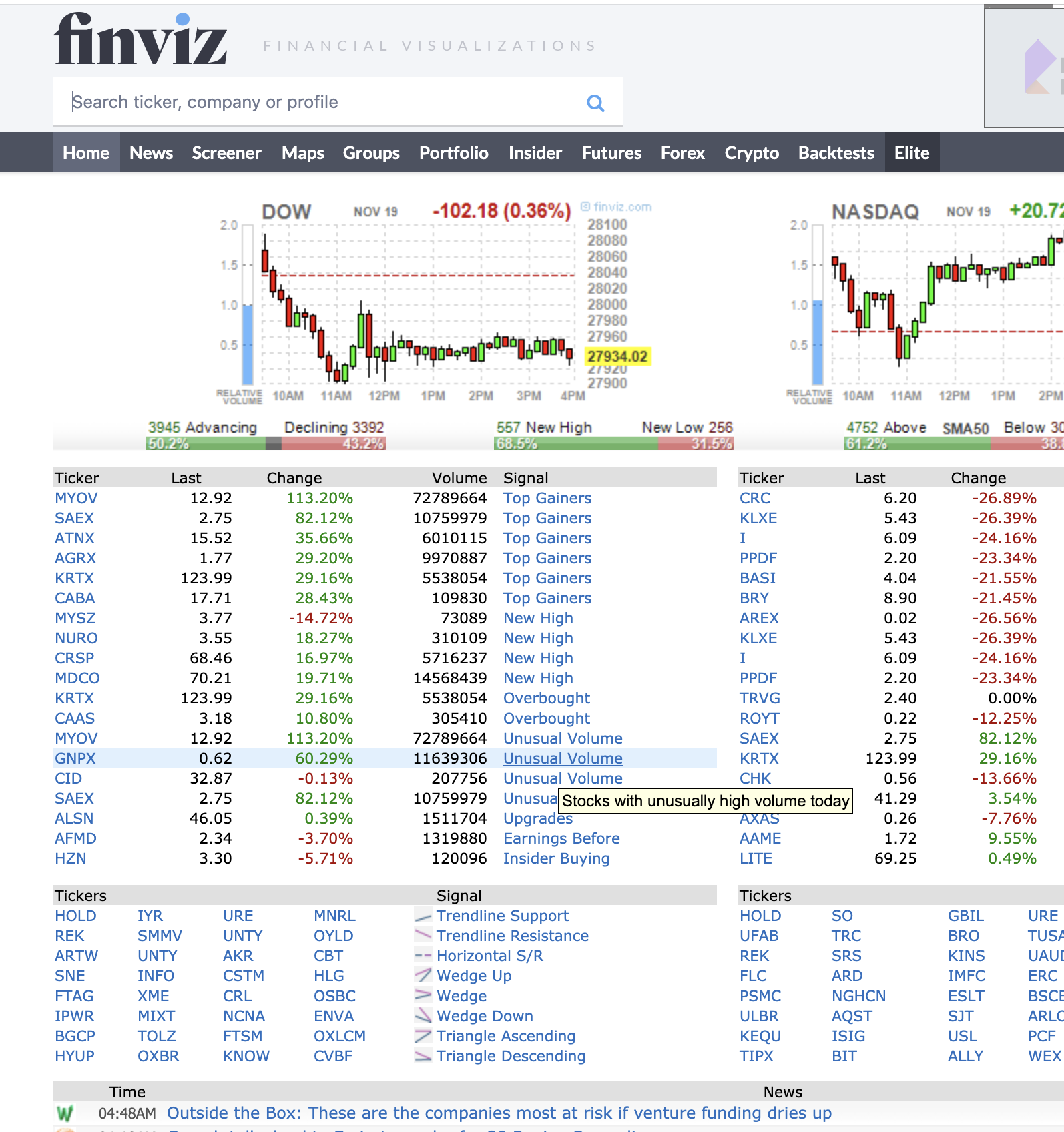Click the news source W icon

65,1113
